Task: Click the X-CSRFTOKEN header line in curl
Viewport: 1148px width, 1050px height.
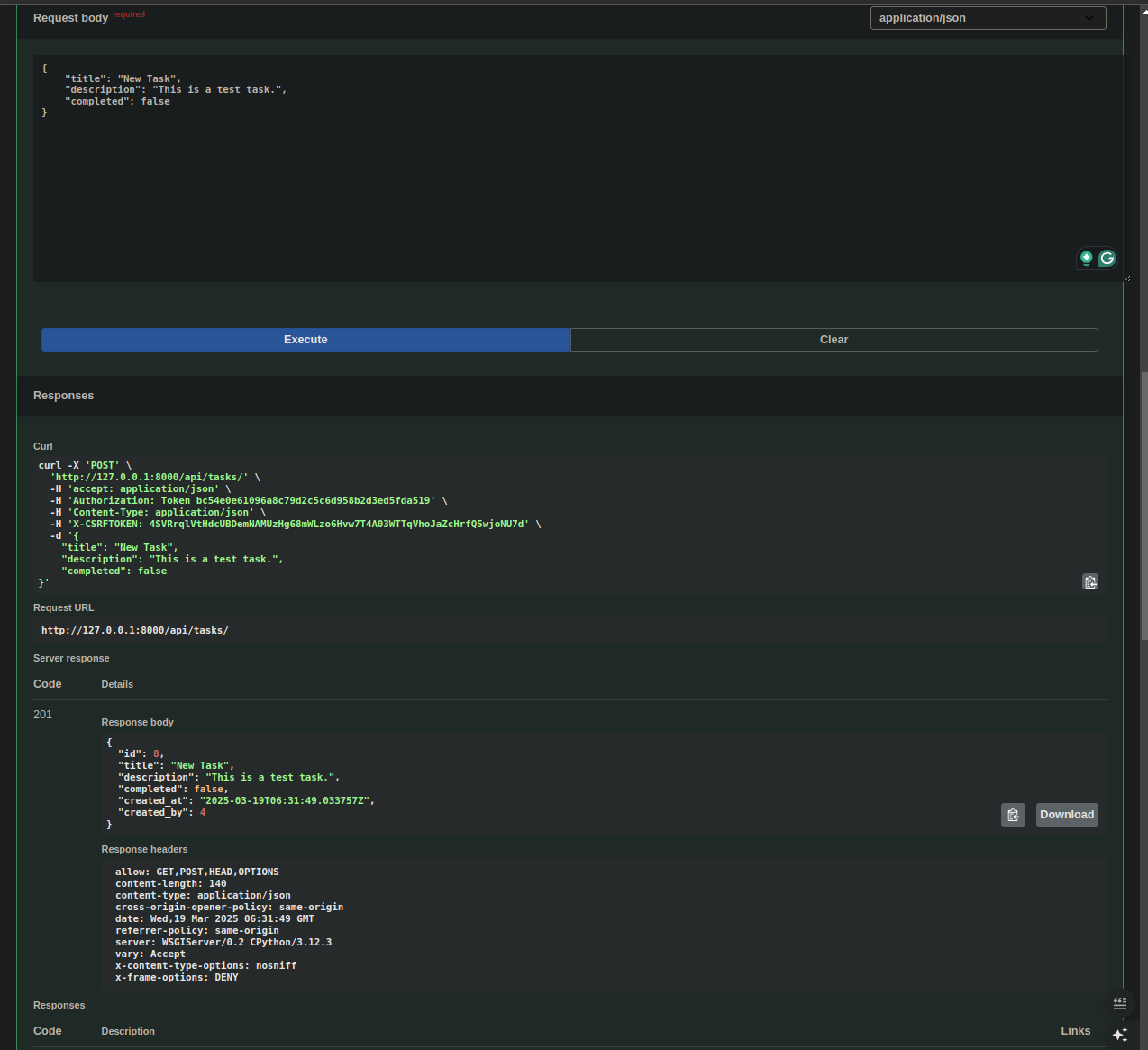Action: pyautogui.click(x=296, y=524)
